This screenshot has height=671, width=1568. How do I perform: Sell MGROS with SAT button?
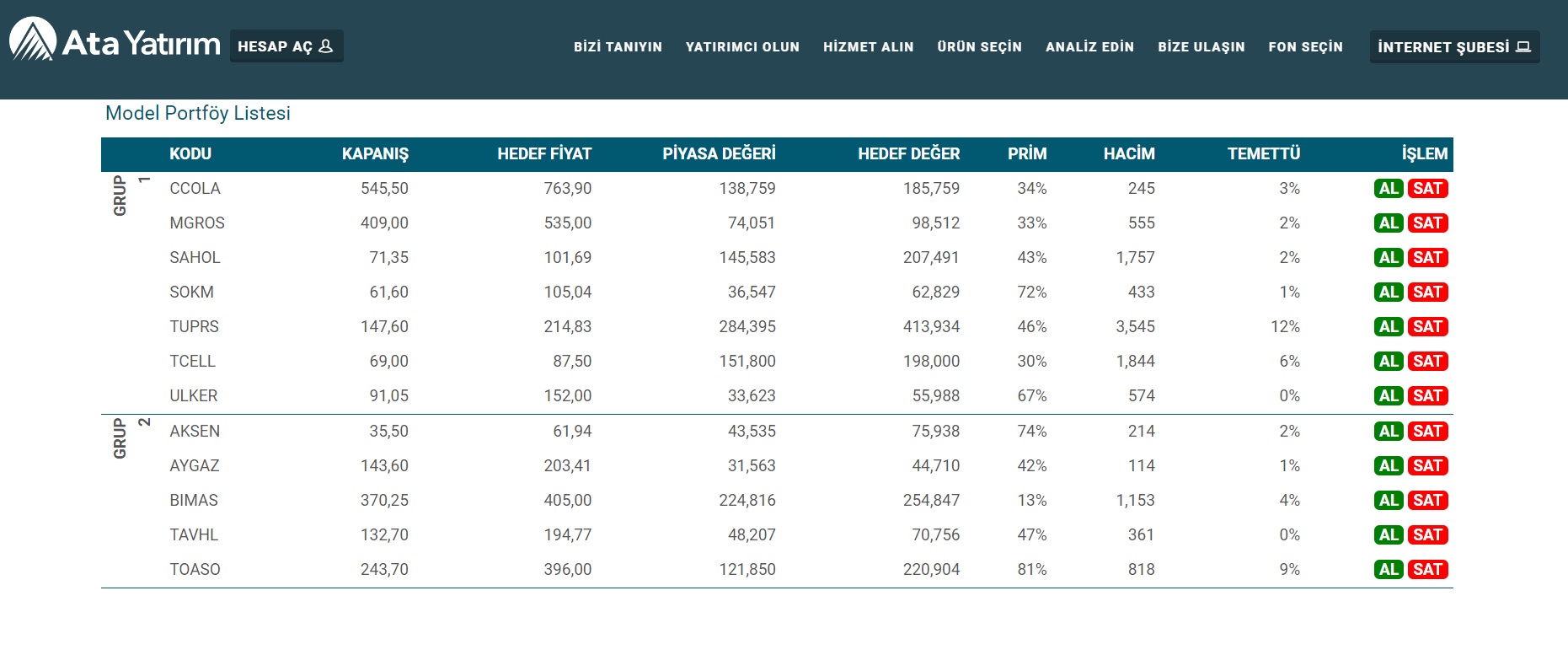(x=1427, y=223)
